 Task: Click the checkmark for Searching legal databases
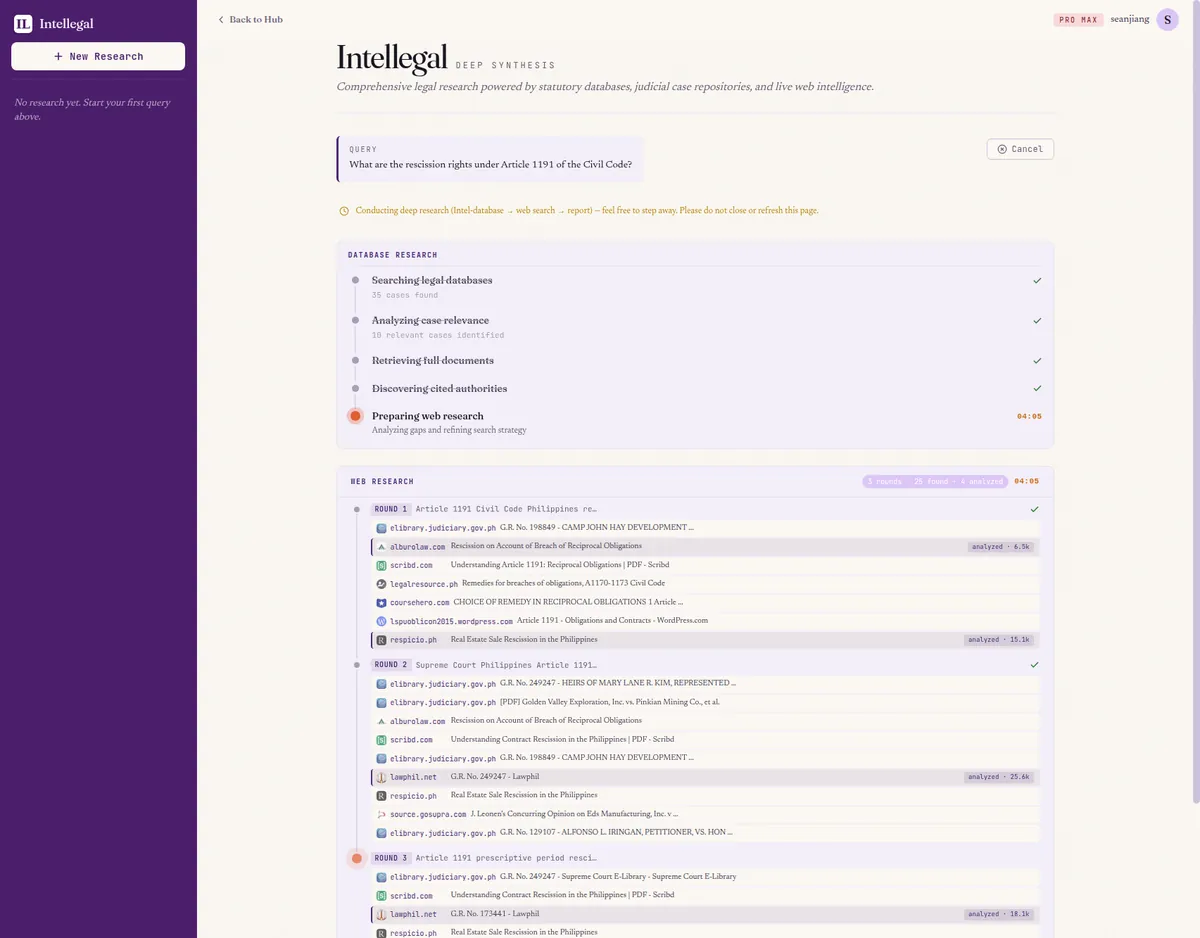click(1037, 281)
